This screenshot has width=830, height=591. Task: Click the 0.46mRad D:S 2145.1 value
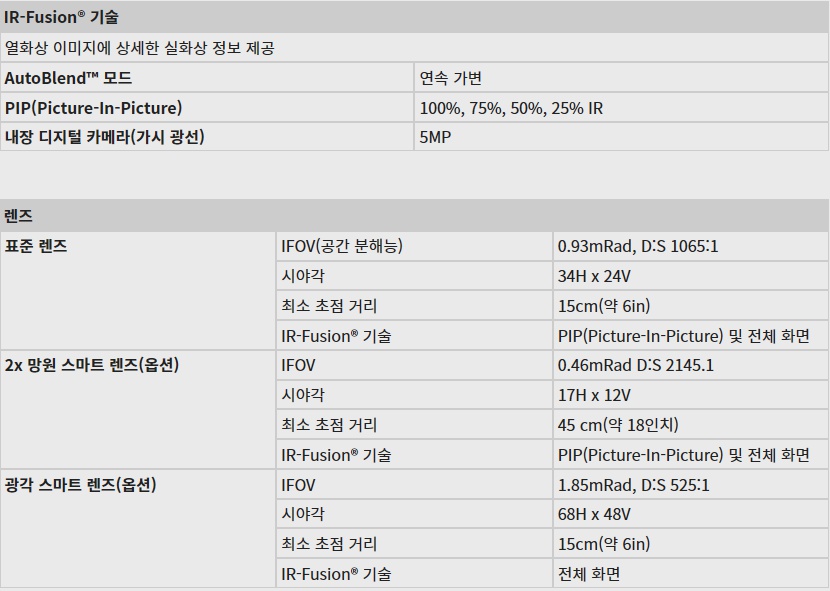[x=635, y=365]
